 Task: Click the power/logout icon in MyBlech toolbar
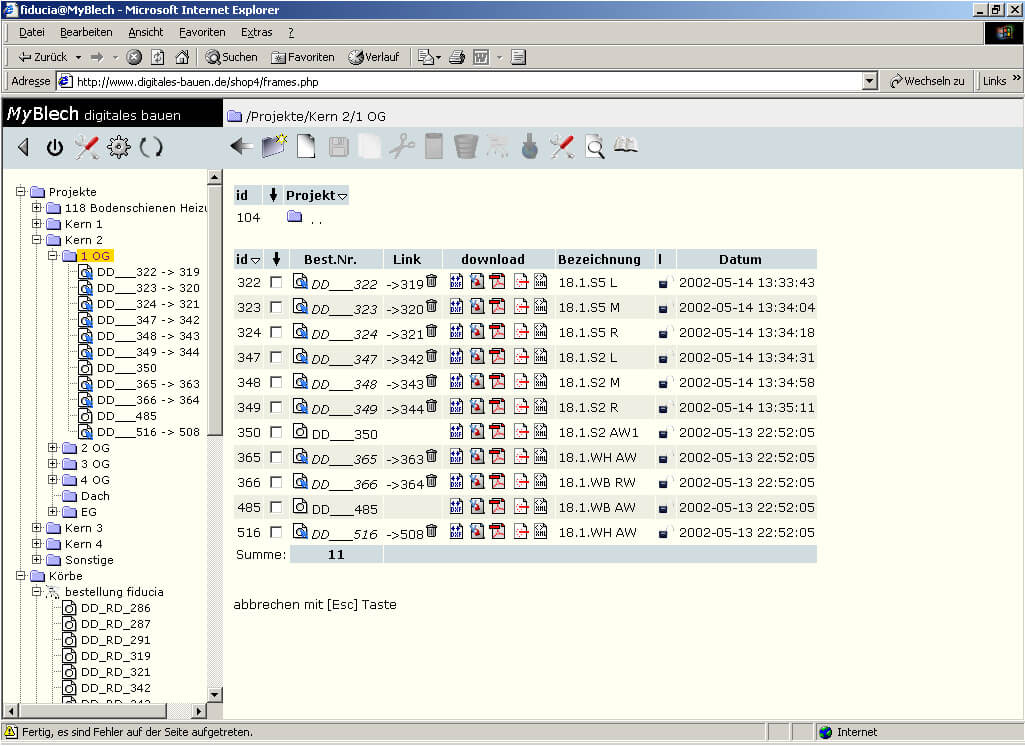point(55,148)
